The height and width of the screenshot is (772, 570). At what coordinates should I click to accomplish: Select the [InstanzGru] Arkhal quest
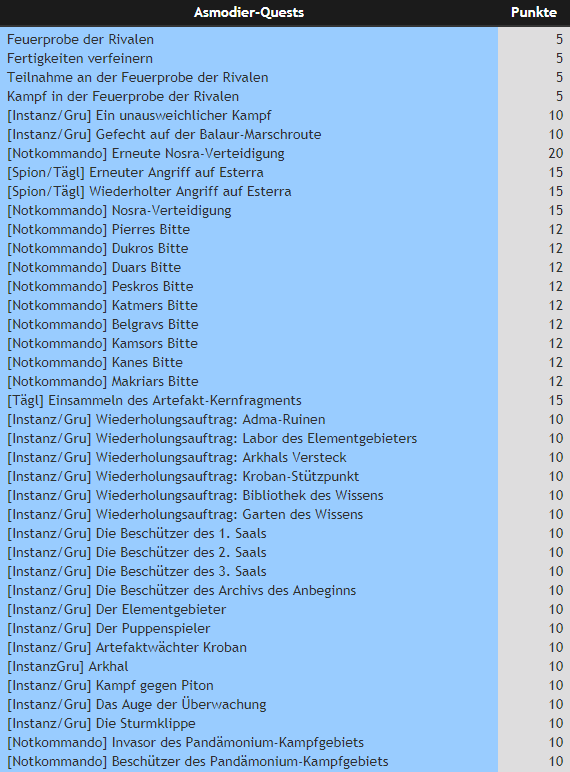coord(67,667)
